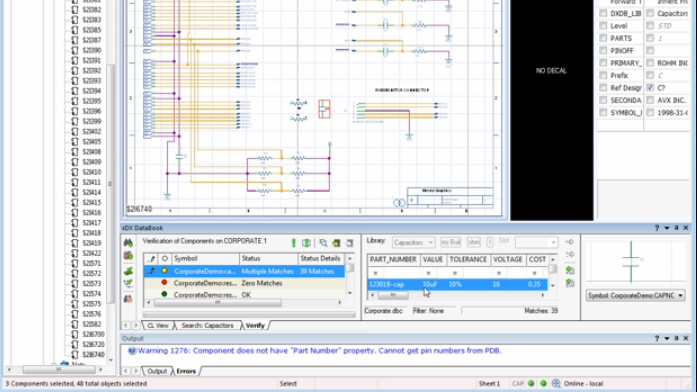Select the Verify tab
The image size is (697, 392).
[255, 325]
